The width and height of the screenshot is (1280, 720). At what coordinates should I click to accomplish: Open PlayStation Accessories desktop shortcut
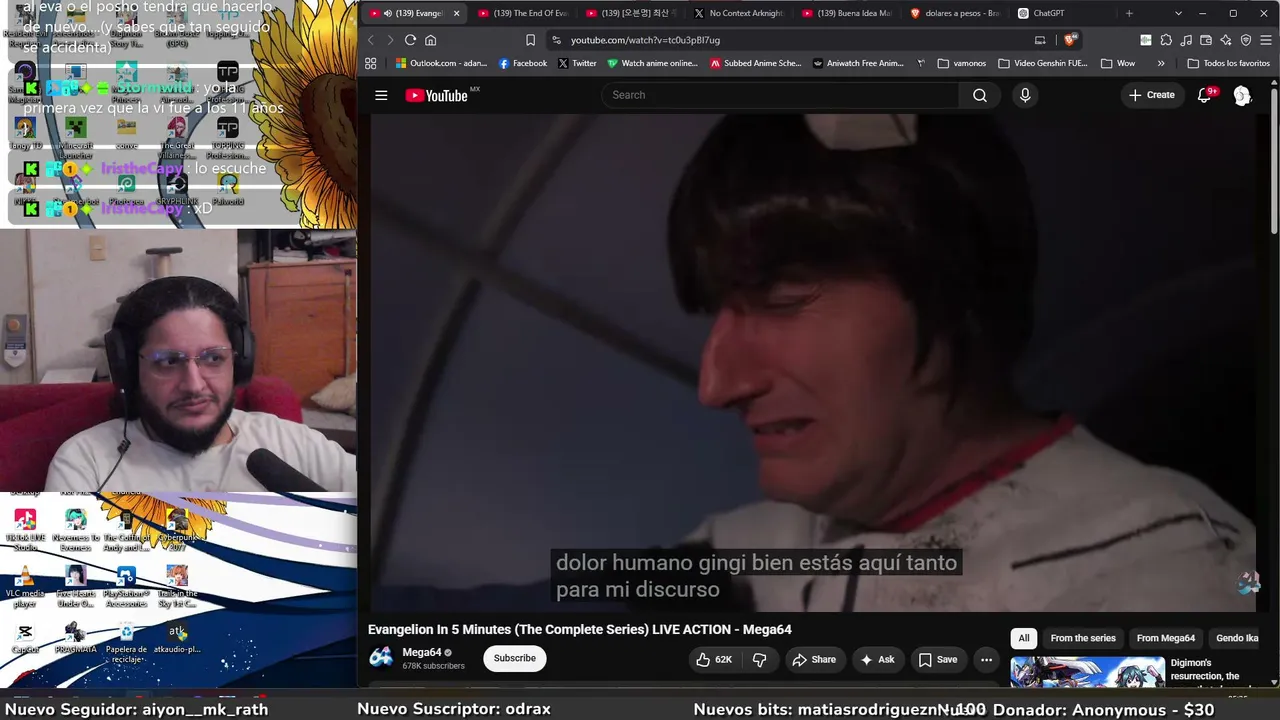coord(126,586)
